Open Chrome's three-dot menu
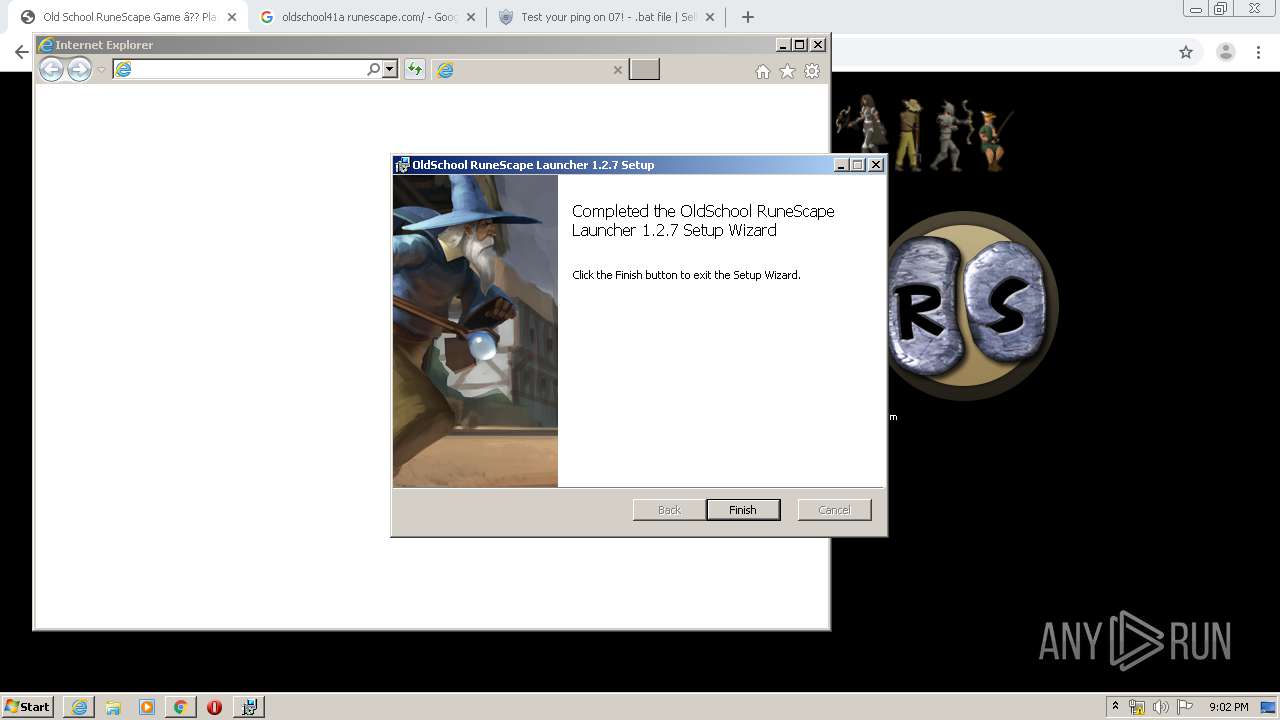 (1259, 52)
